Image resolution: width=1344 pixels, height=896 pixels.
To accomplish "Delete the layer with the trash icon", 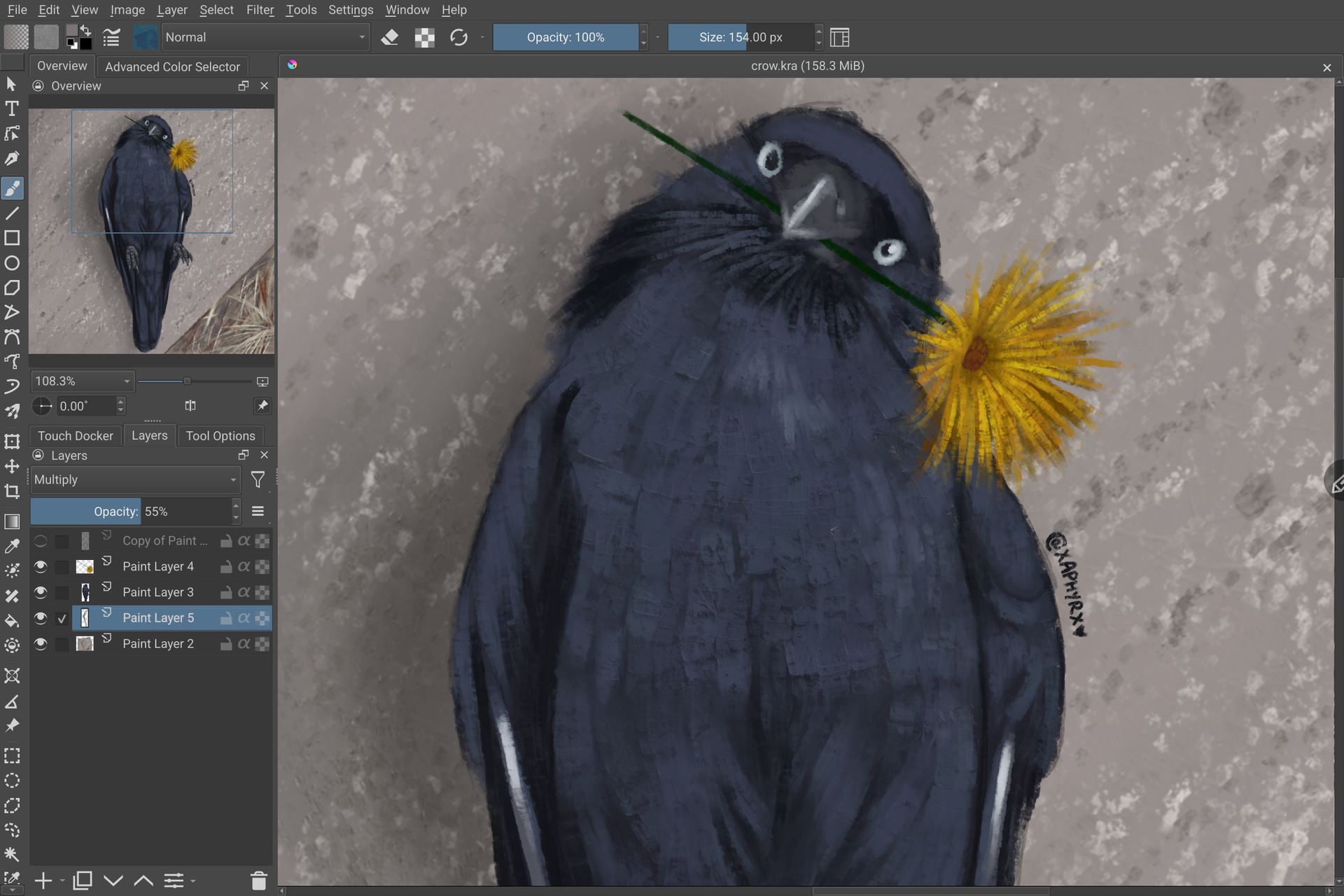I will (258, 881).
